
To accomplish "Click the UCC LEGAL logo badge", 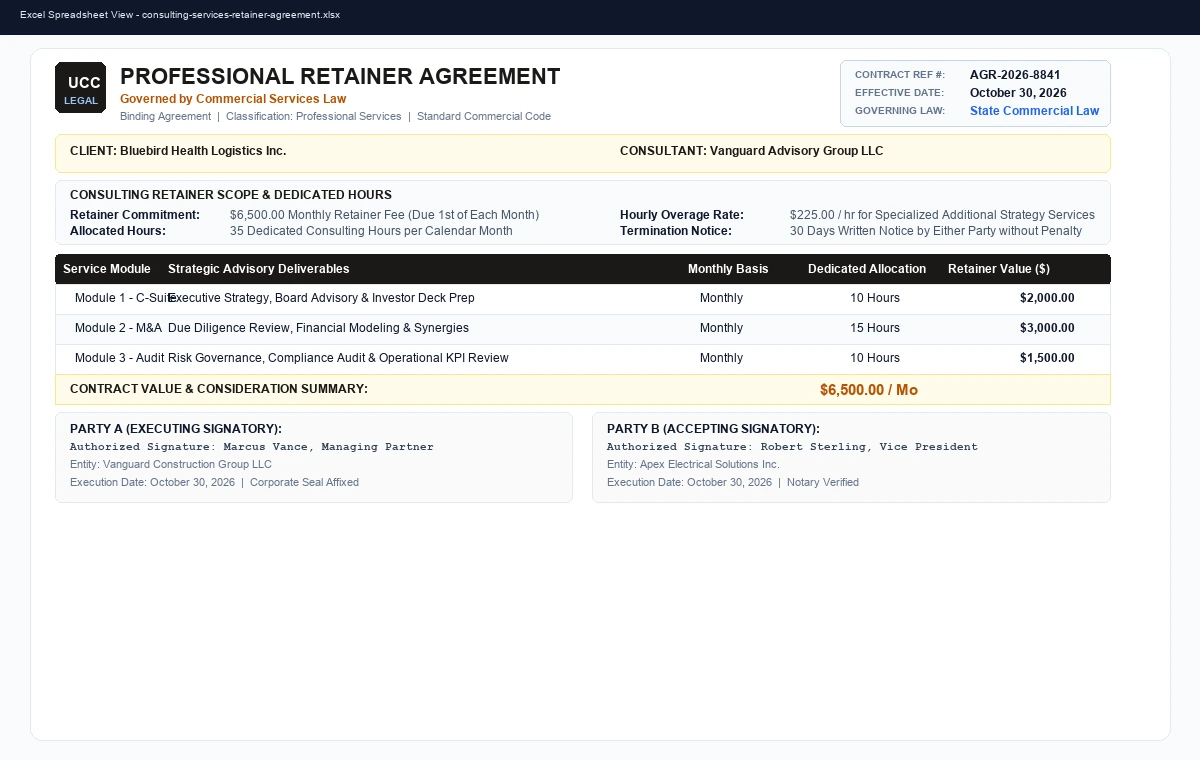I will (80, 88).
